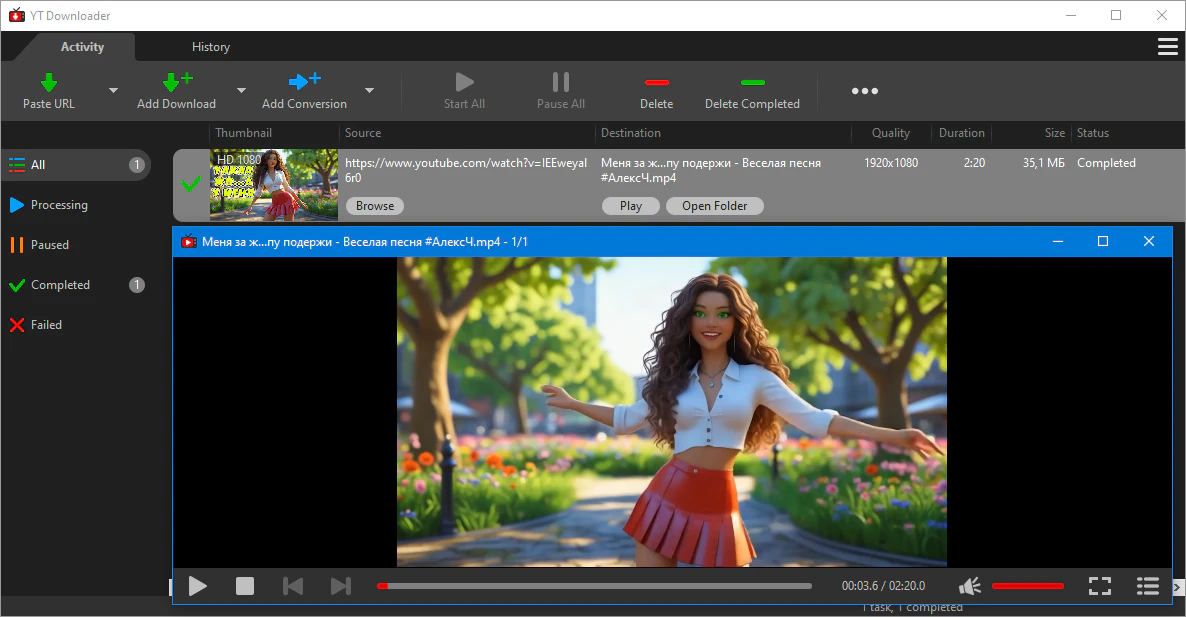Click the red Delete icon in toolbar
Screen dimensions: 1186x617
[656, 82]
